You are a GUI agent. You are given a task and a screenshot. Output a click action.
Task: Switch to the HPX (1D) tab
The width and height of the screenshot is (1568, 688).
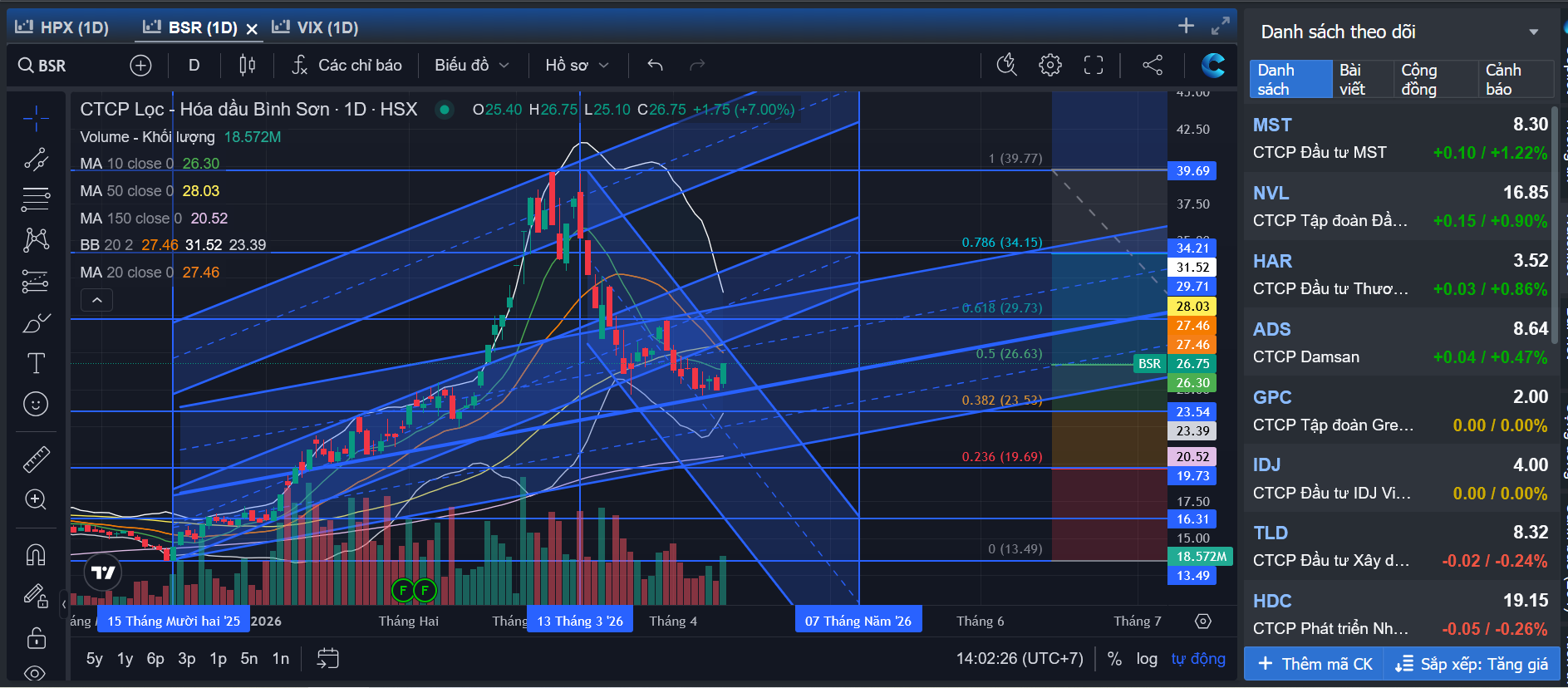click(x=62, y=27)
